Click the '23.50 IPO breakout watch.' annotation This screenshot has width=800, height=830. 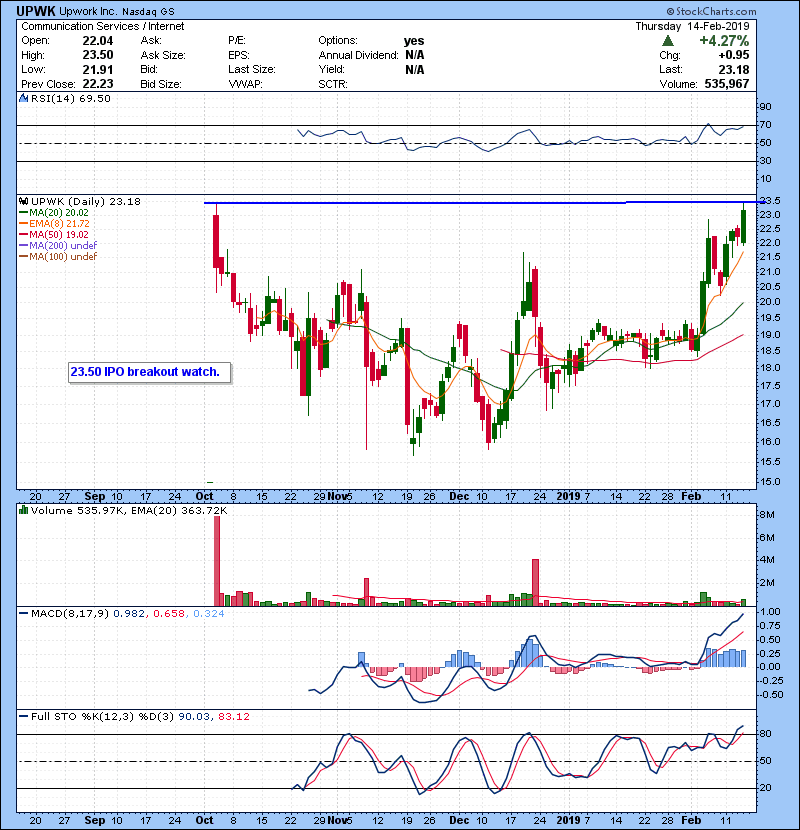149,372
